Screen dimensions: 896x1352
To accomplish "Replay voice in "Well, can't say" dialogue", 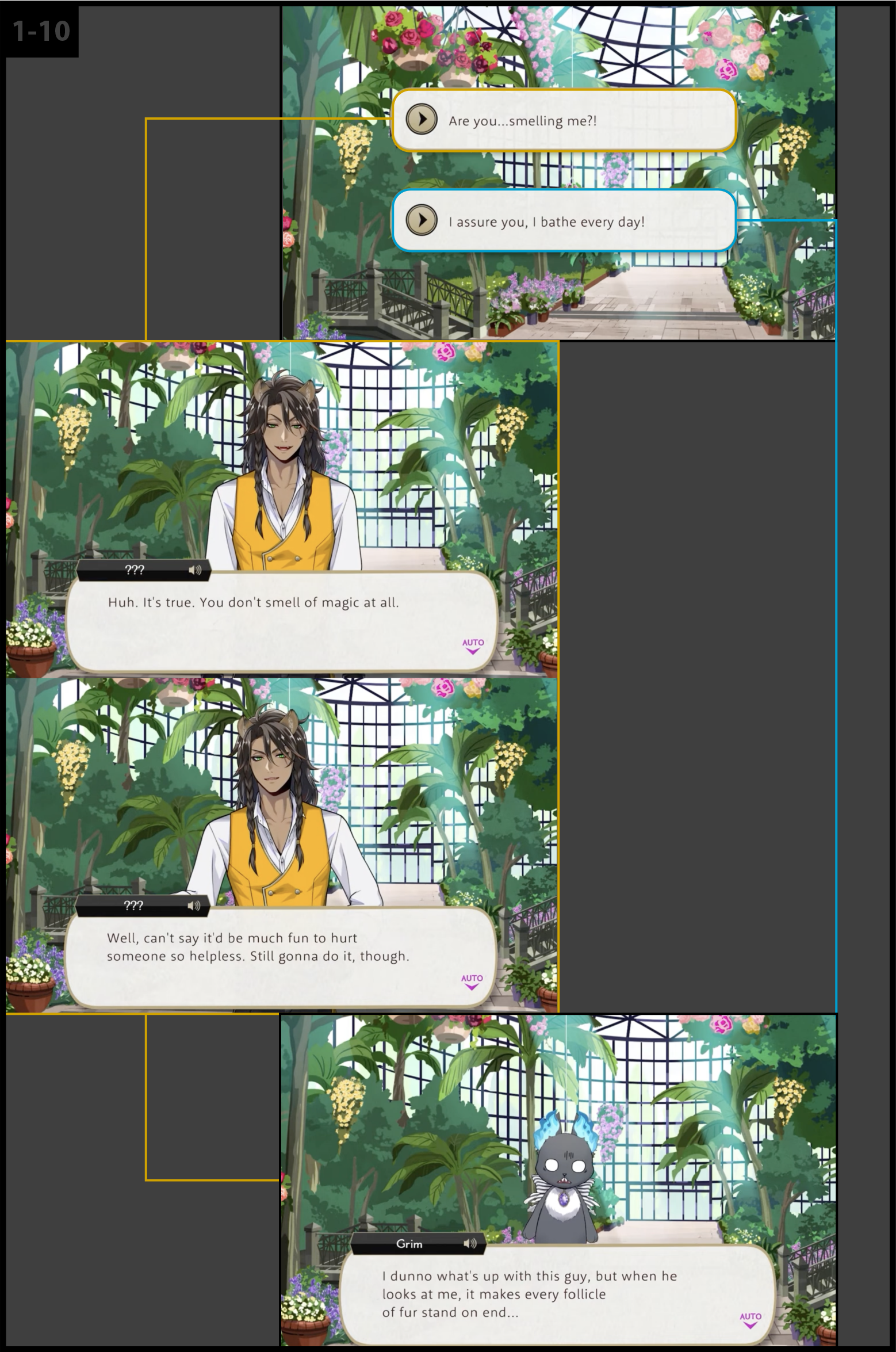I will tap(194, 906).
